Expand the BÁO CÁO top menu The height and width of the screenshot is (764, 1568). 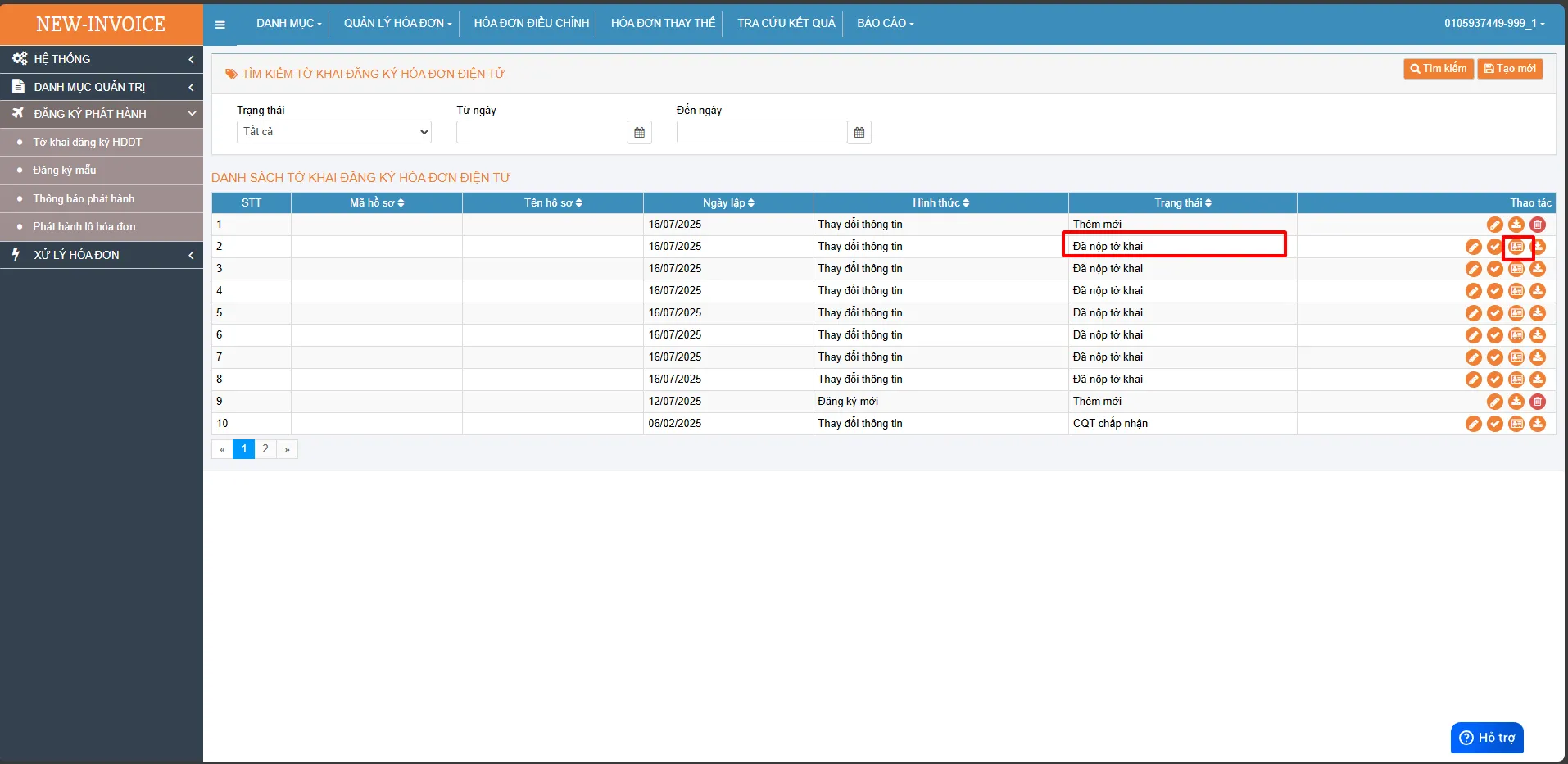click(886, 23)
